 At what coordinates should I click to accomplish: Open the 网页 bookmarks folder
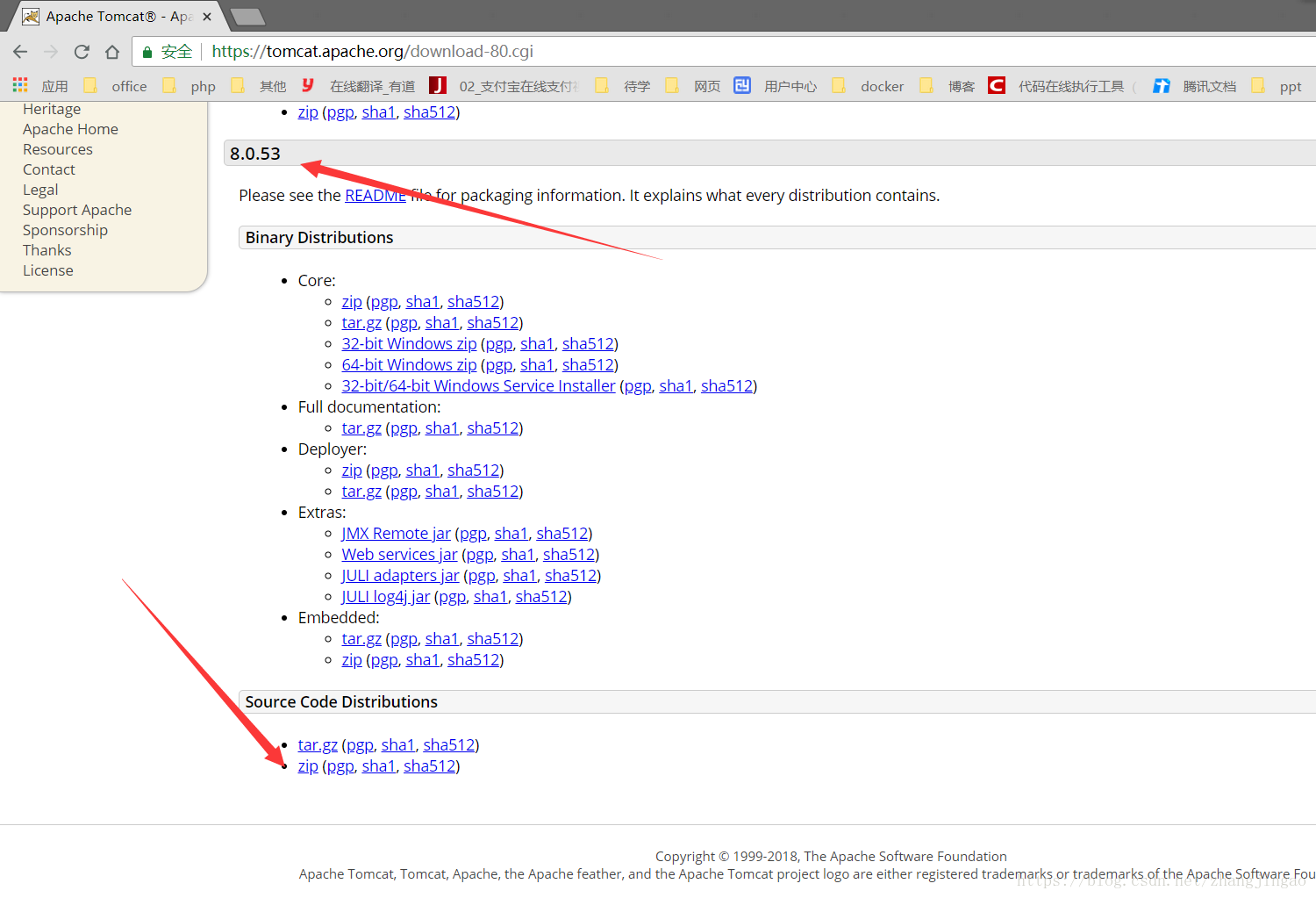coord(693,86)
